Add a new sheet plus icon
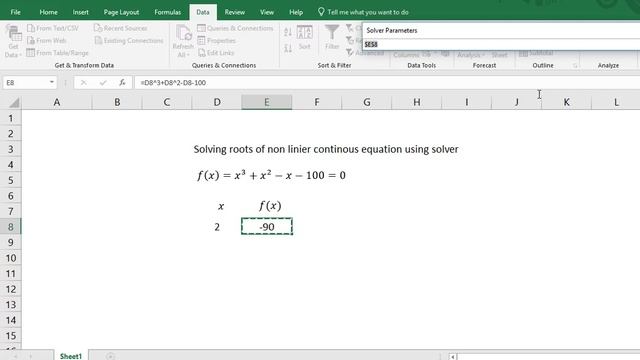The width and height of the screenshot is (640, 360). pyautogui.click(x=110, y=356)
